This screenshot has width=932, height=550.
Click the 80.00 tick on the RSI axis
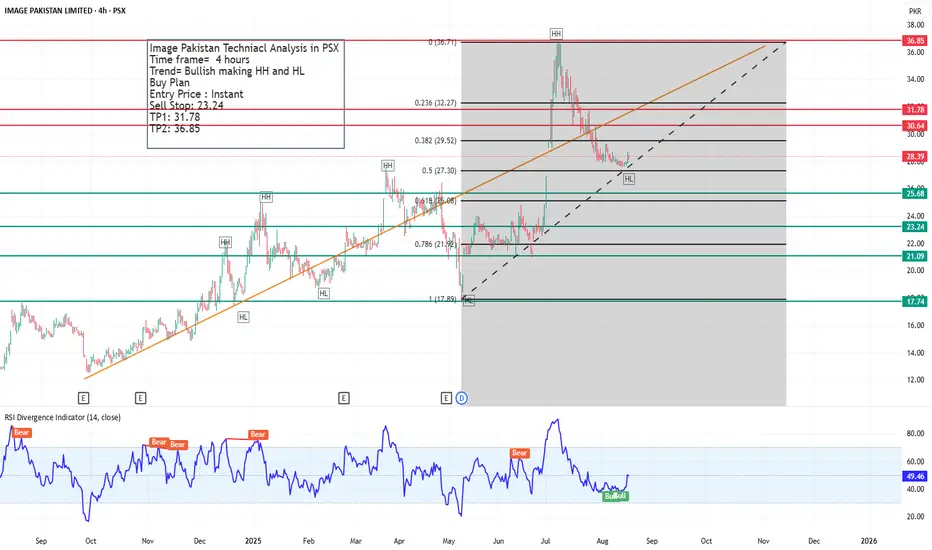(915, 433)
